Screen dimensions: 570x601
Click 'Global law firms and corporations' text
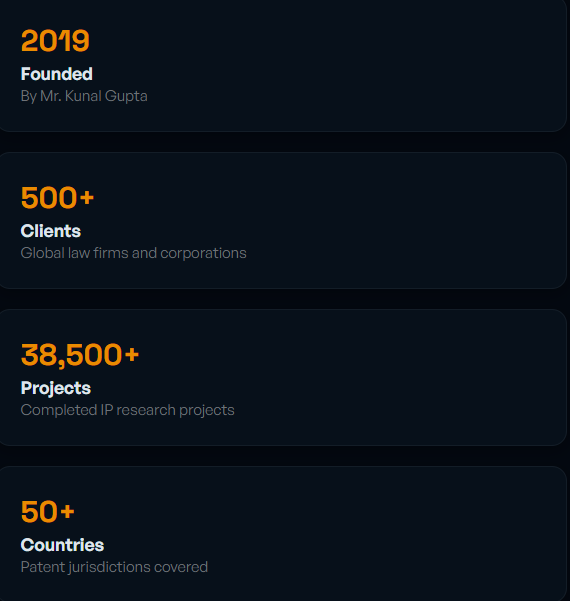tap(133, 253)
